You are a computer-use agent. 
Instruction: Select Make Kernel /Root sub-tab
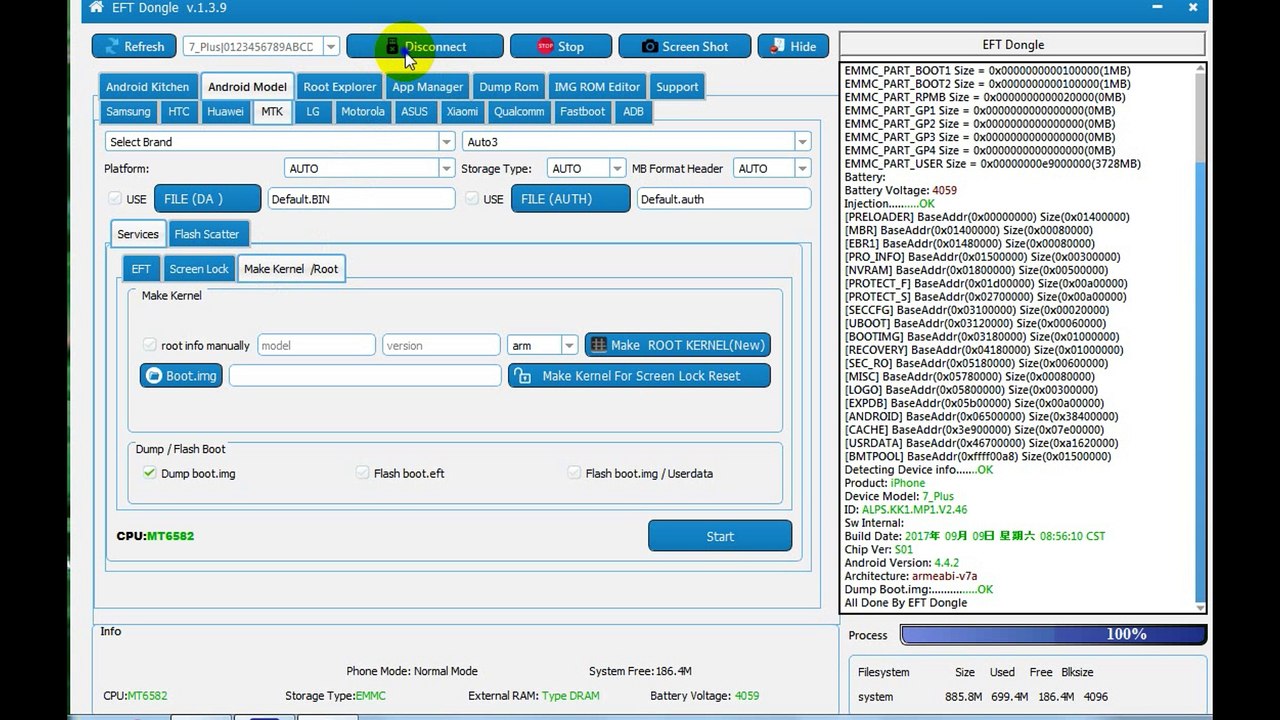pyautogui.click(x=291, y=269)
